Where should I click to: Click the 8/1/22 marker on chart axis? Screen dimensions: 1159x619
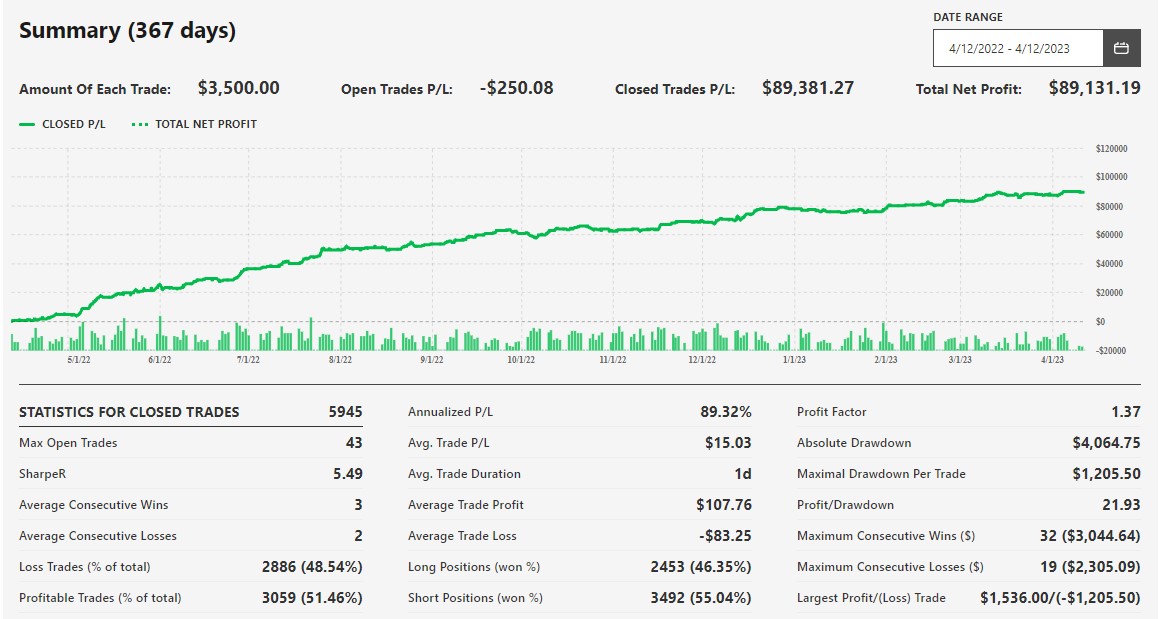click(340, 360)
